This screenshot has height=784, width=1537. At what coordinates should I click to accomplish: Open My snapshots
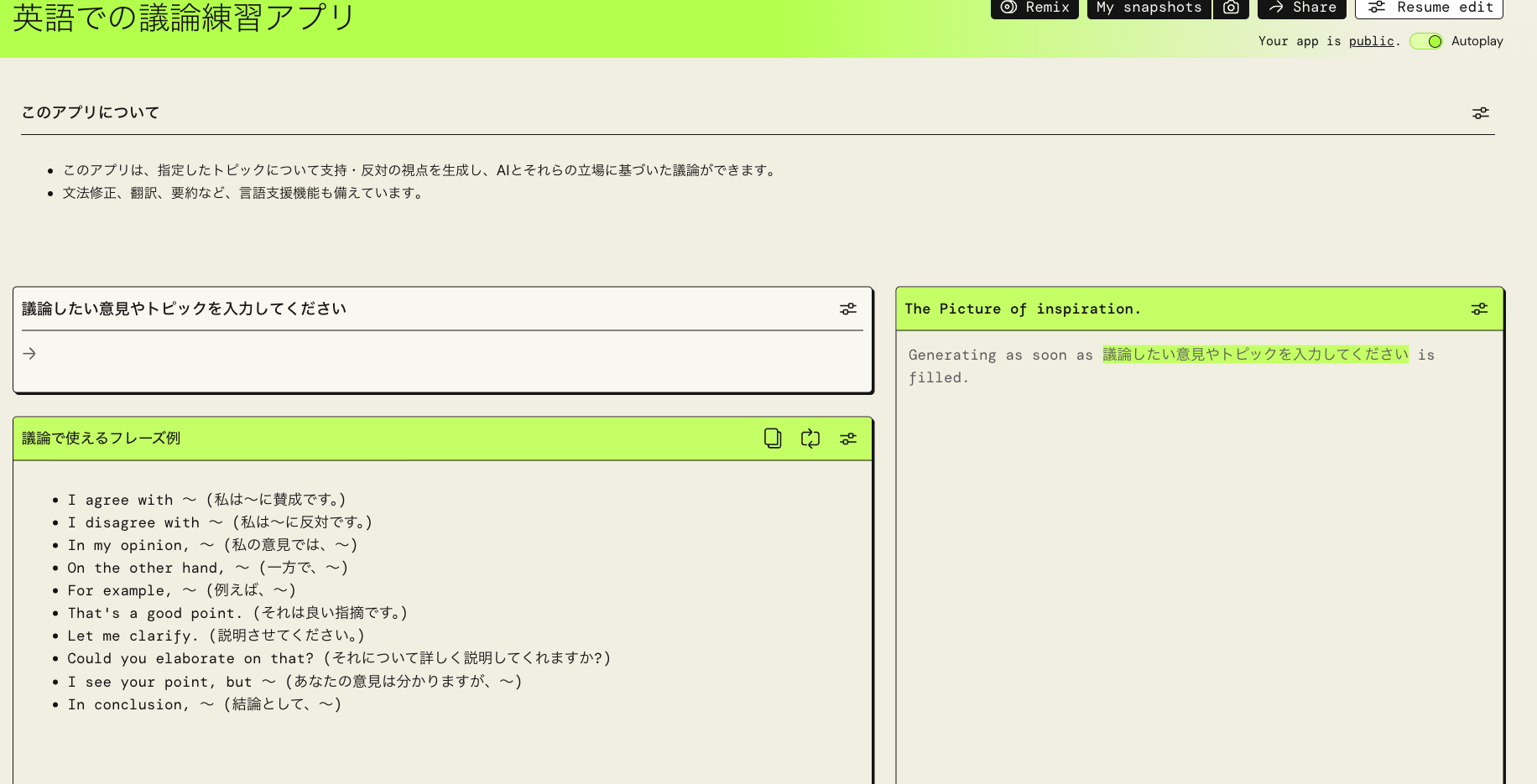[1149, 8]
